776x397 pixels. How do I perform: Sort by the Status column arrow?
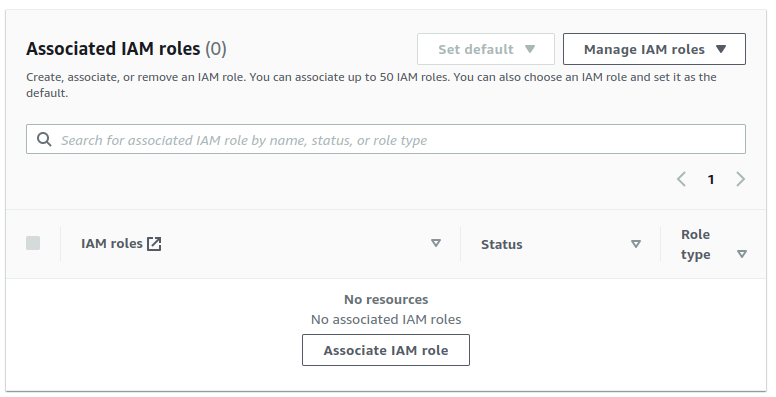[636, 244]
